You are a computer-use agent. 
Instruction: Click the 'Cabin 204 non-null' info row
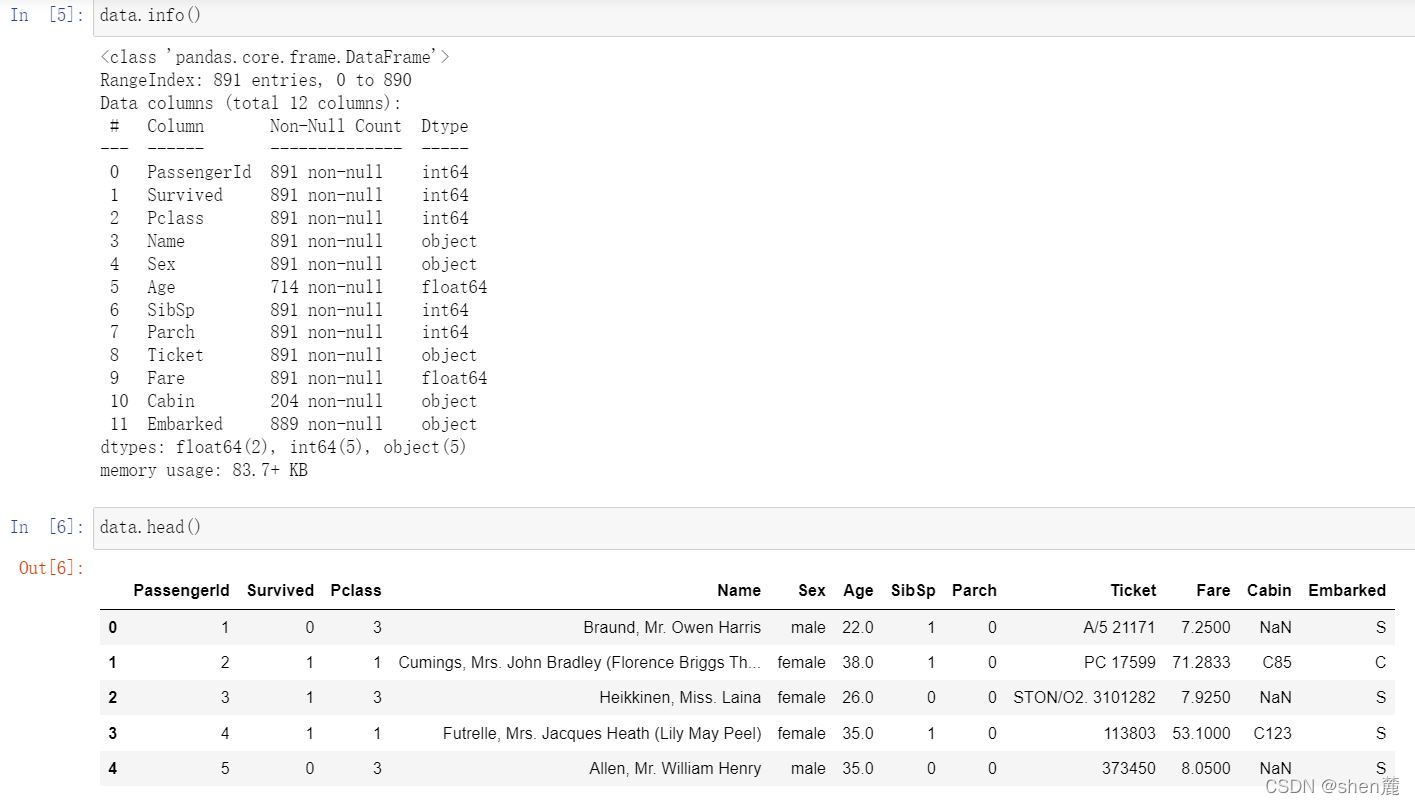293,401
